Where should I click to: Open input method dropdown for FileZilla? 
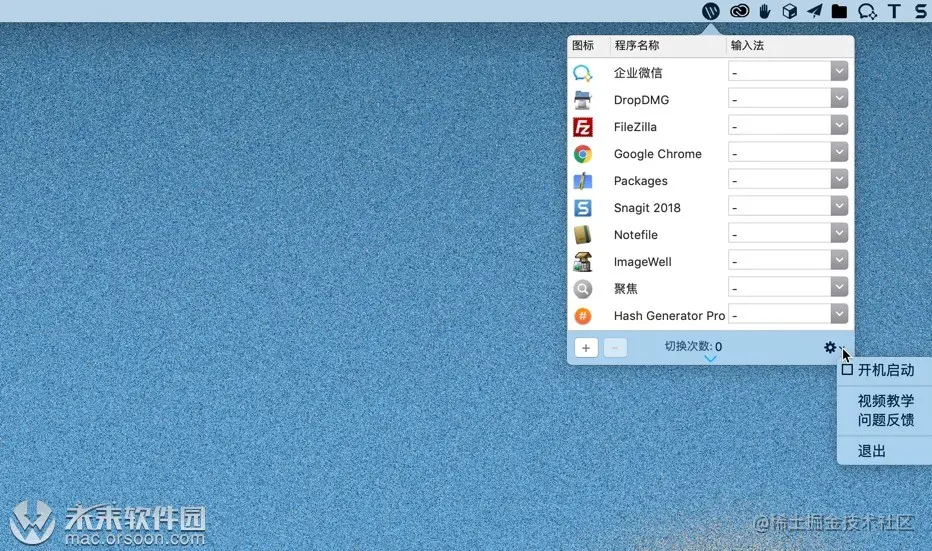coord(839,125)
